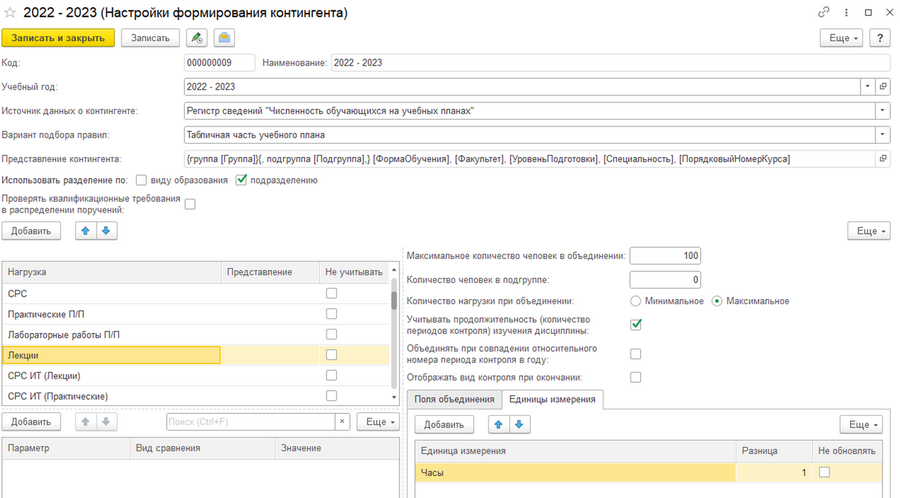Image resolution: width=900 pixels, height=498 pixels.
Task: Click gray down arrow above the Параметр table
Action: [106, 422]
